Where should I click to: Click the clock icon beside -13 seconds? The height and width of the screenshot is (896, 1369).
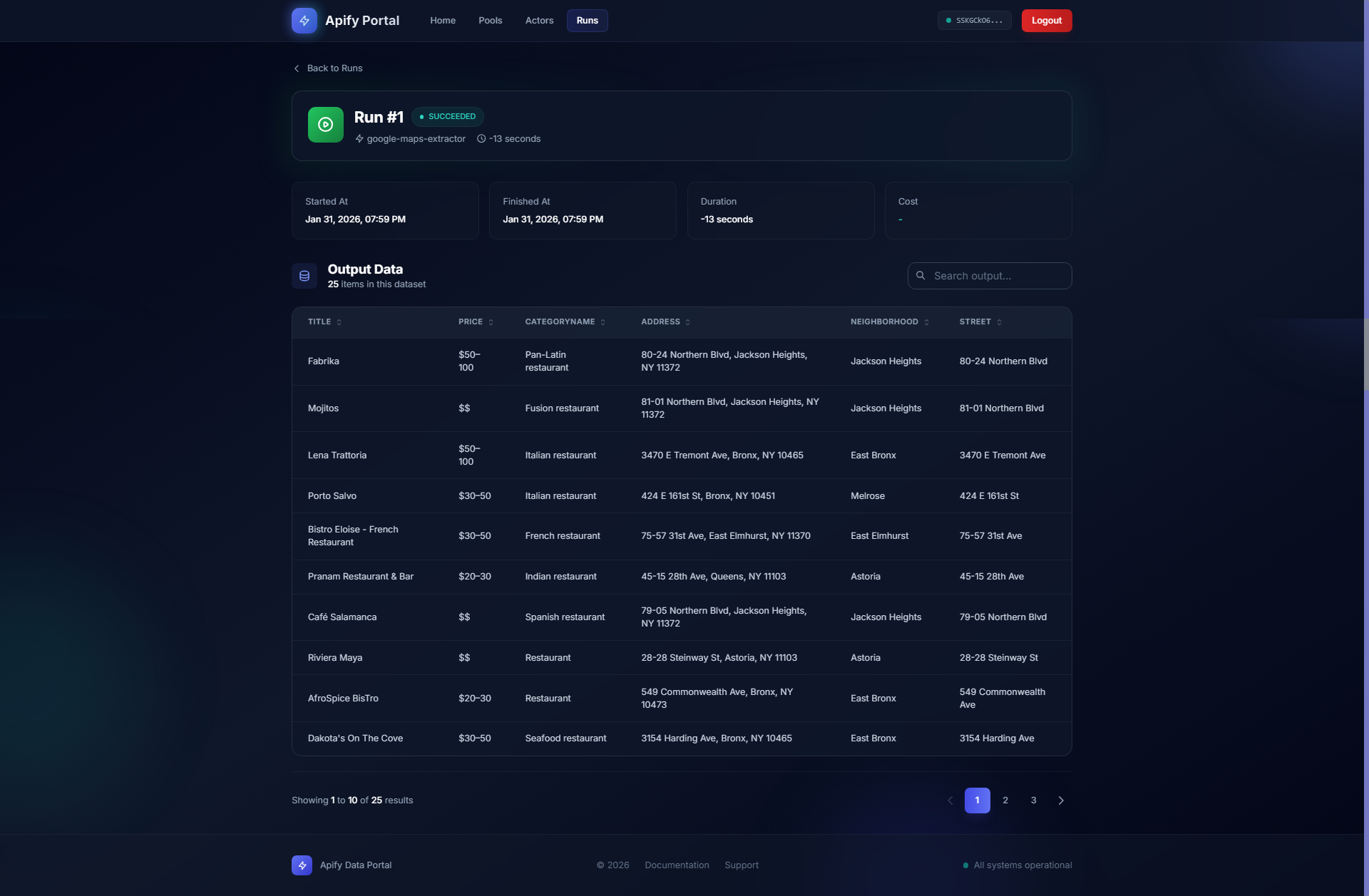481,139
